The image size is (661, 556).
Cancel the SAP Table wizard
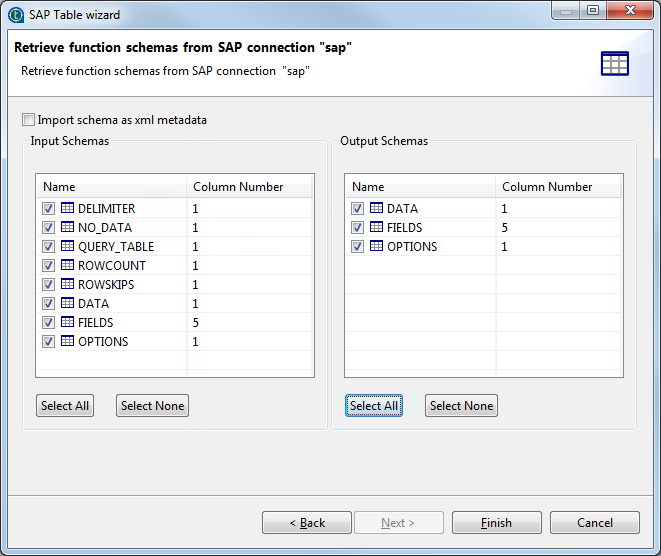pyautogui.click(x=594, y=523)
